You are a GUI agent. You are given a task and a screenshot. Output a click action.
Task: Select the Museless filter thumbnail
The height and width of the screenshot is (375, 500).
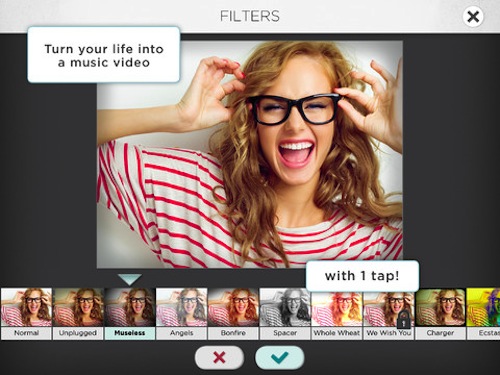coord(130,307)
